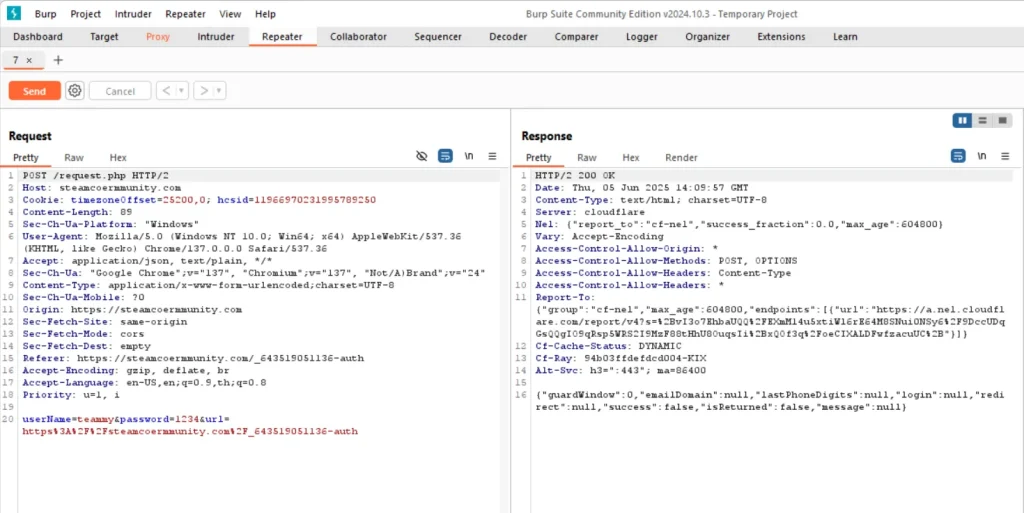This screenshot has width=1024, height=513.
Task: Click Host header steamcoermmunity.com line
Action: tap(102, 187)
